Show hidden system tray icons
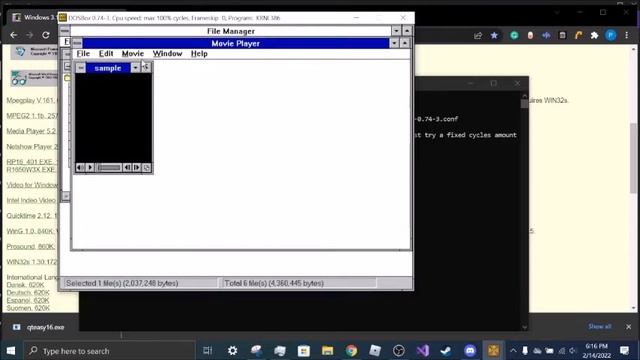Viewport: 640px width, 360px height. pos(513,351)
